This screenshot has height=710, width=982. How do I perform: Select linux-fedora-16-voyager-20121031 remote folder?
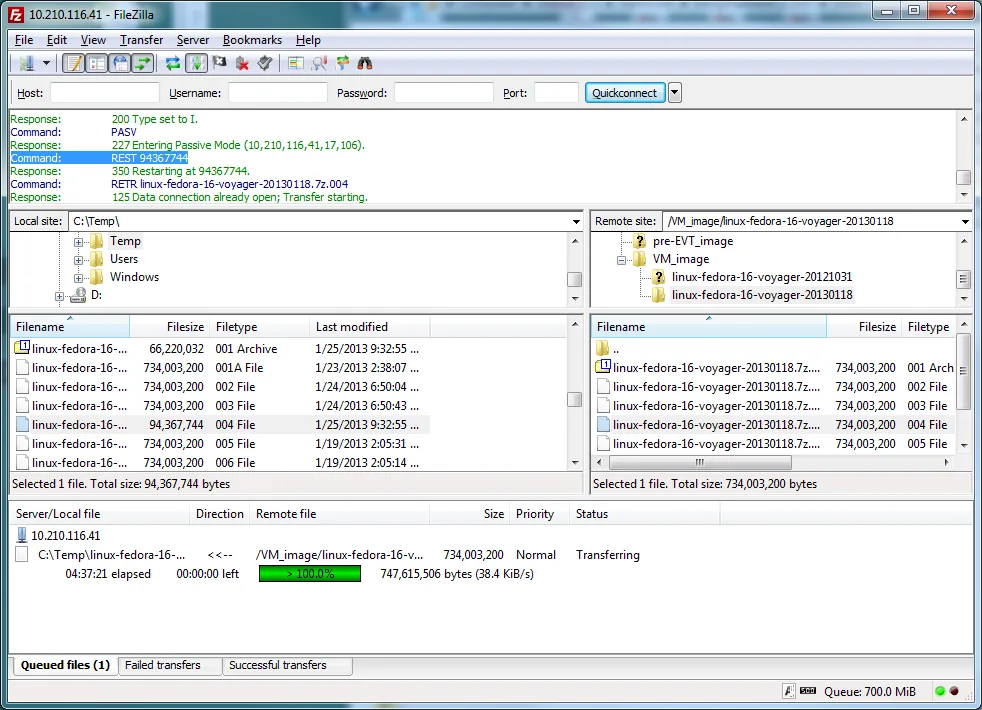click(762, 277)
